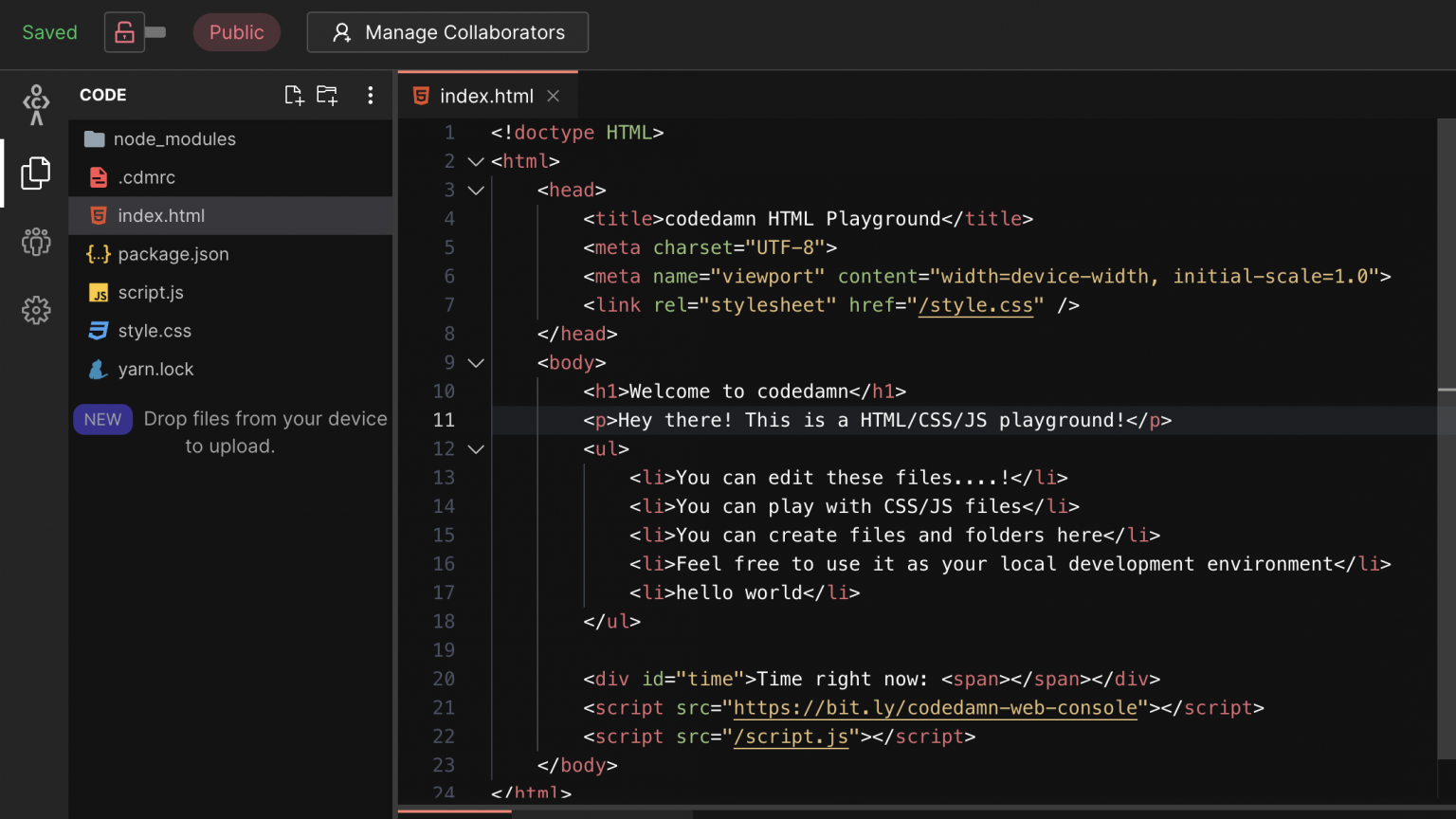Open the file explorer sidebar icon
The image size is (1456, 819).
[x=36, y=173]
